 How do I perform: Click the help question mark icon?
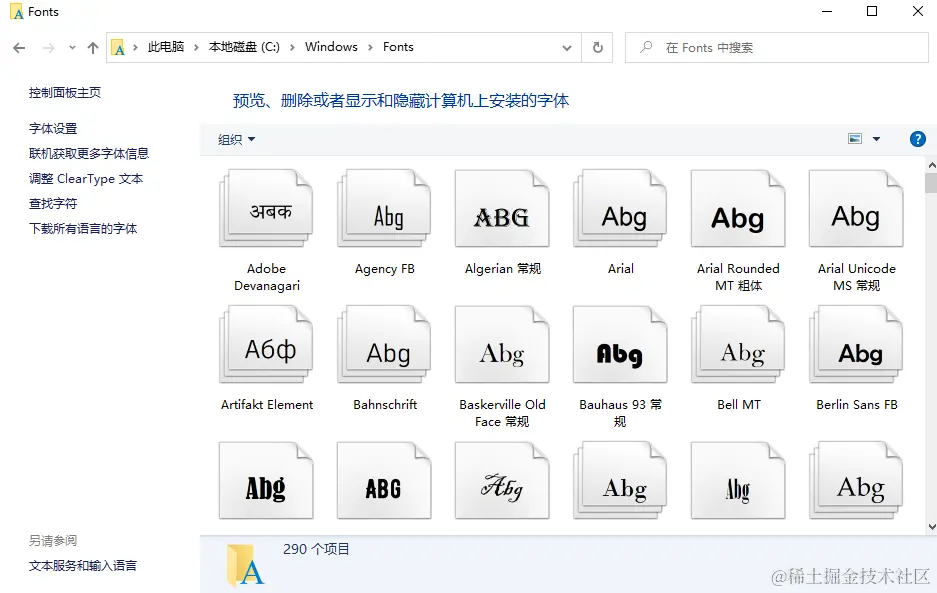[x=917, y=139]
